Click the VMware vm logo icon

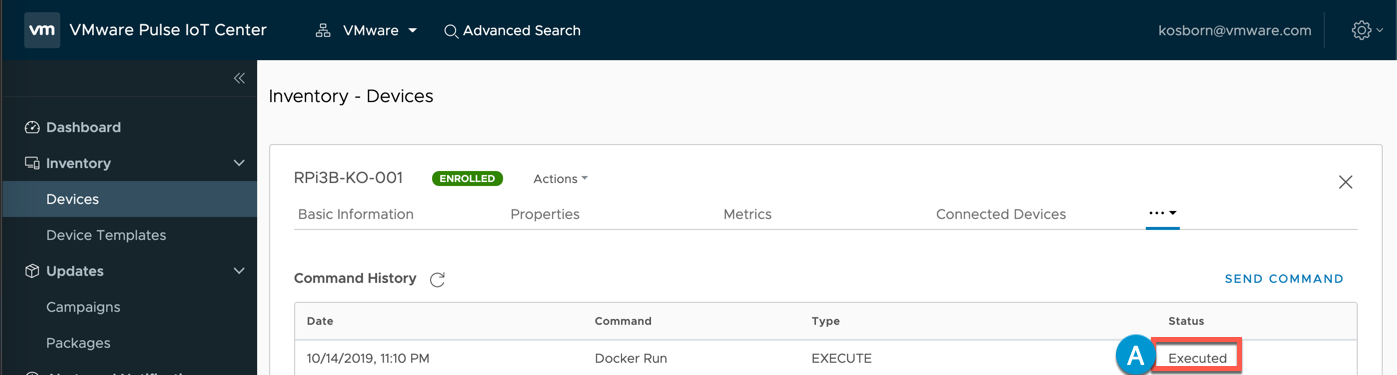[x=42, y=30]
